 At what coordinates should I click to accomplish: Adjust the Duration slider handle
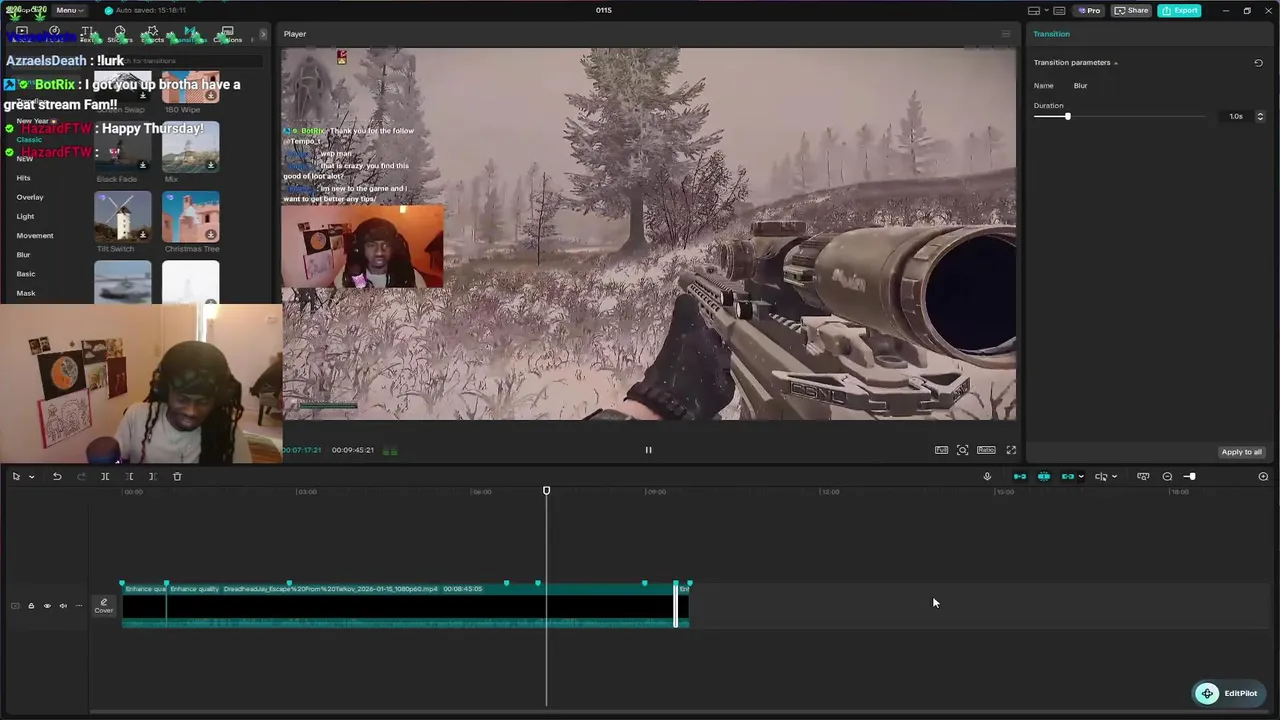(x=1067, y=117)
